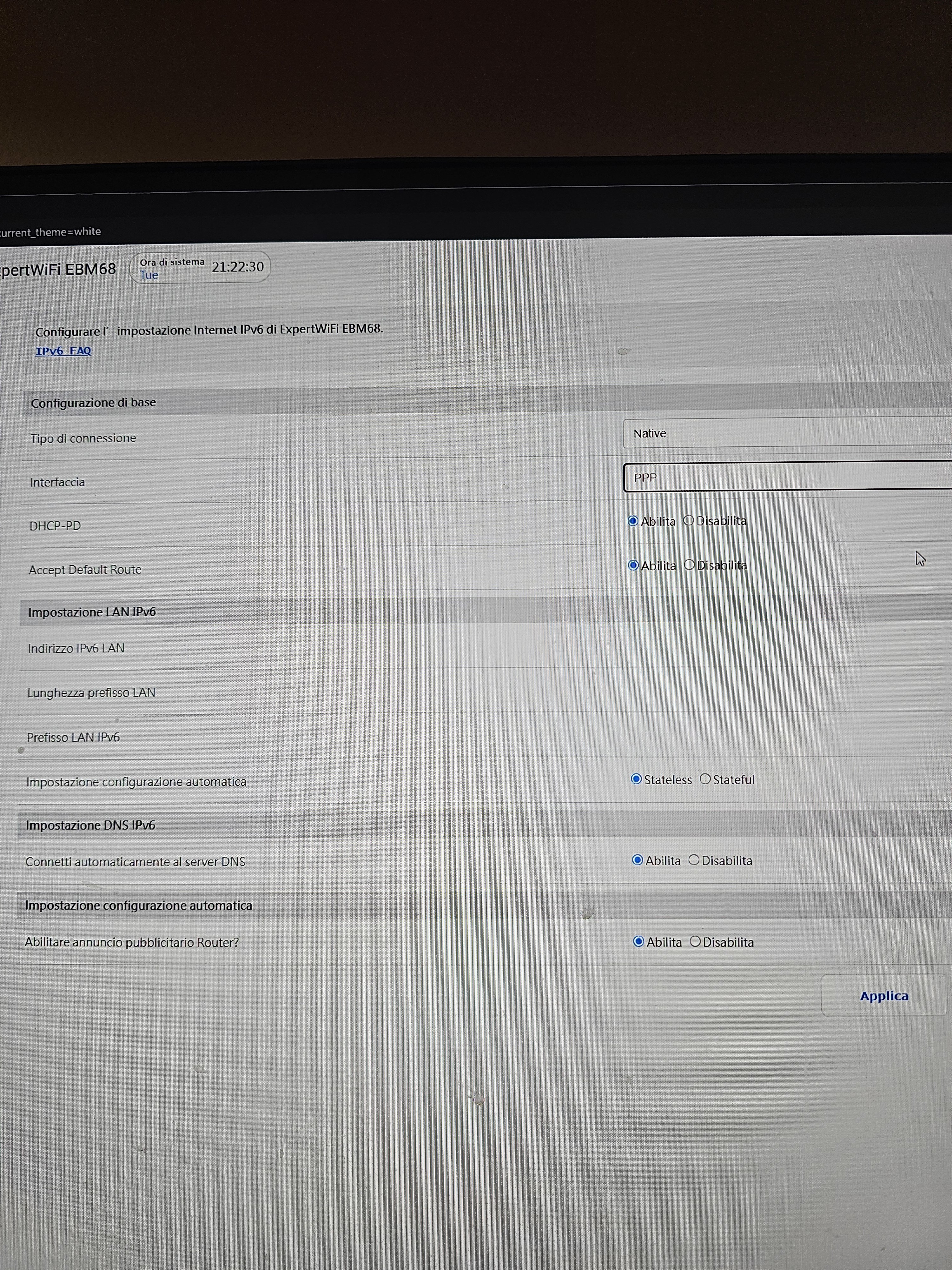Click the Configurazione di base header
Viewport: 952px width, 1270px height.
click(94, 403)
